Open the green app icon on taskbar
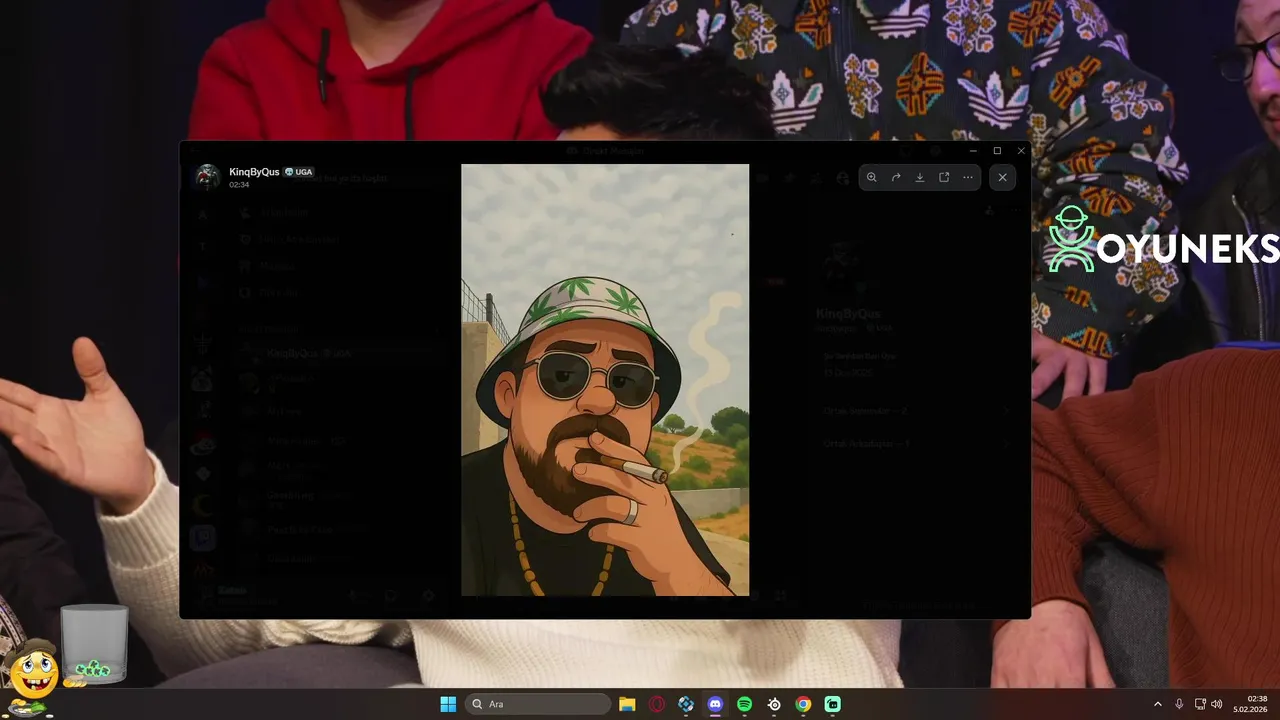The image size is (1280, 720). click(x=833, y=704)
